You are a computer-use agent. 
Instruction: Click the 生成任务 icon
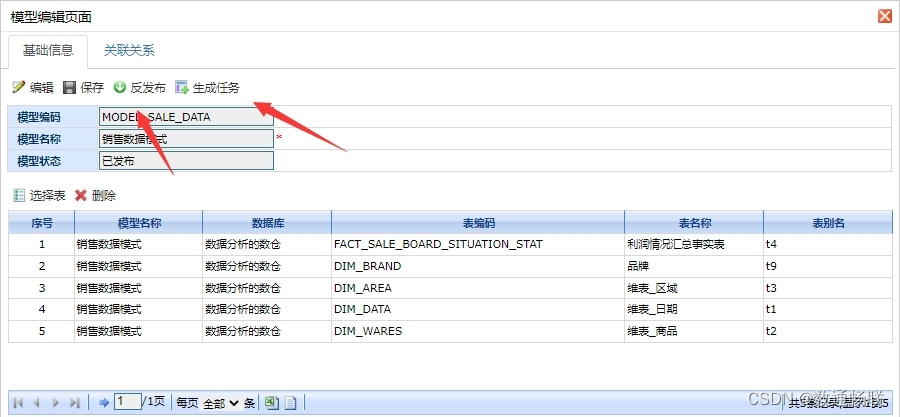(x=182, y=87)
